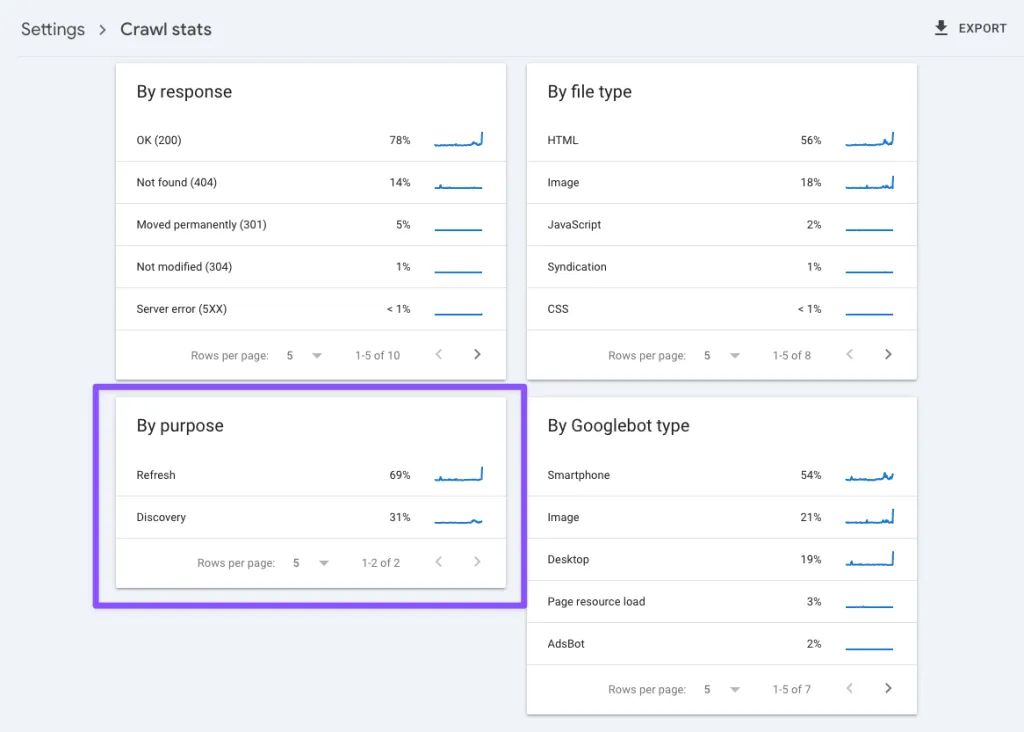Open the CSS file type row
This screenshot has height=732, width=1024.
pyautogui.click(x=722, y=309)
